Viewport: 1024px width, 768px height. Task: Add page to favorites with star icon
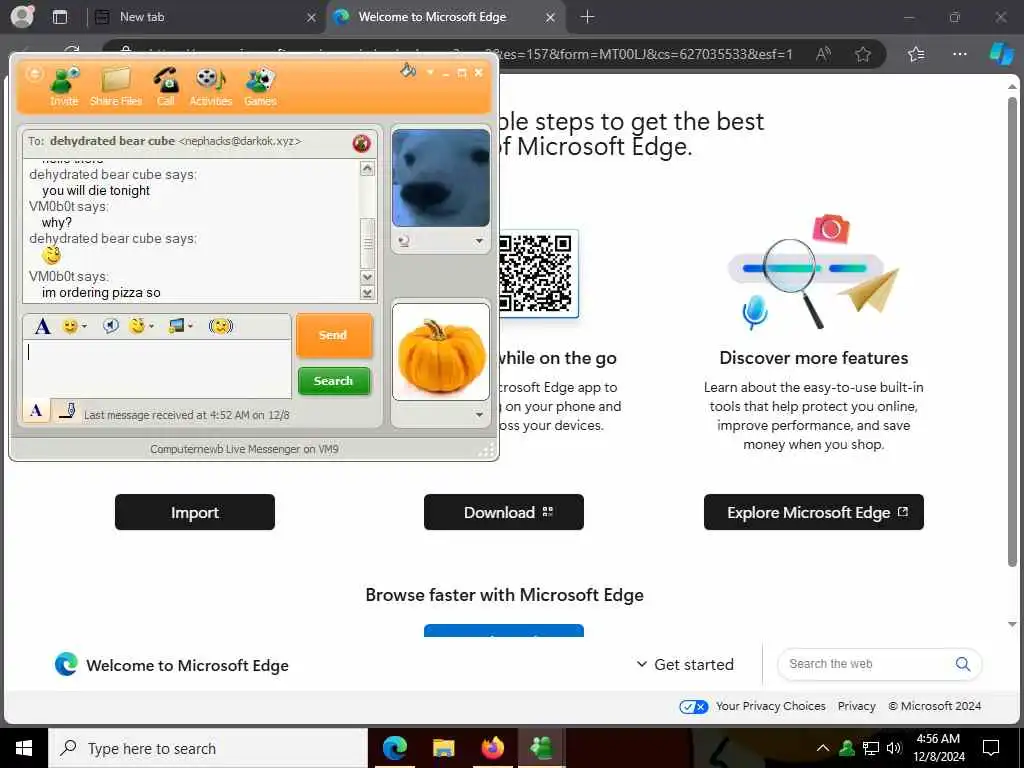[863, 54]
